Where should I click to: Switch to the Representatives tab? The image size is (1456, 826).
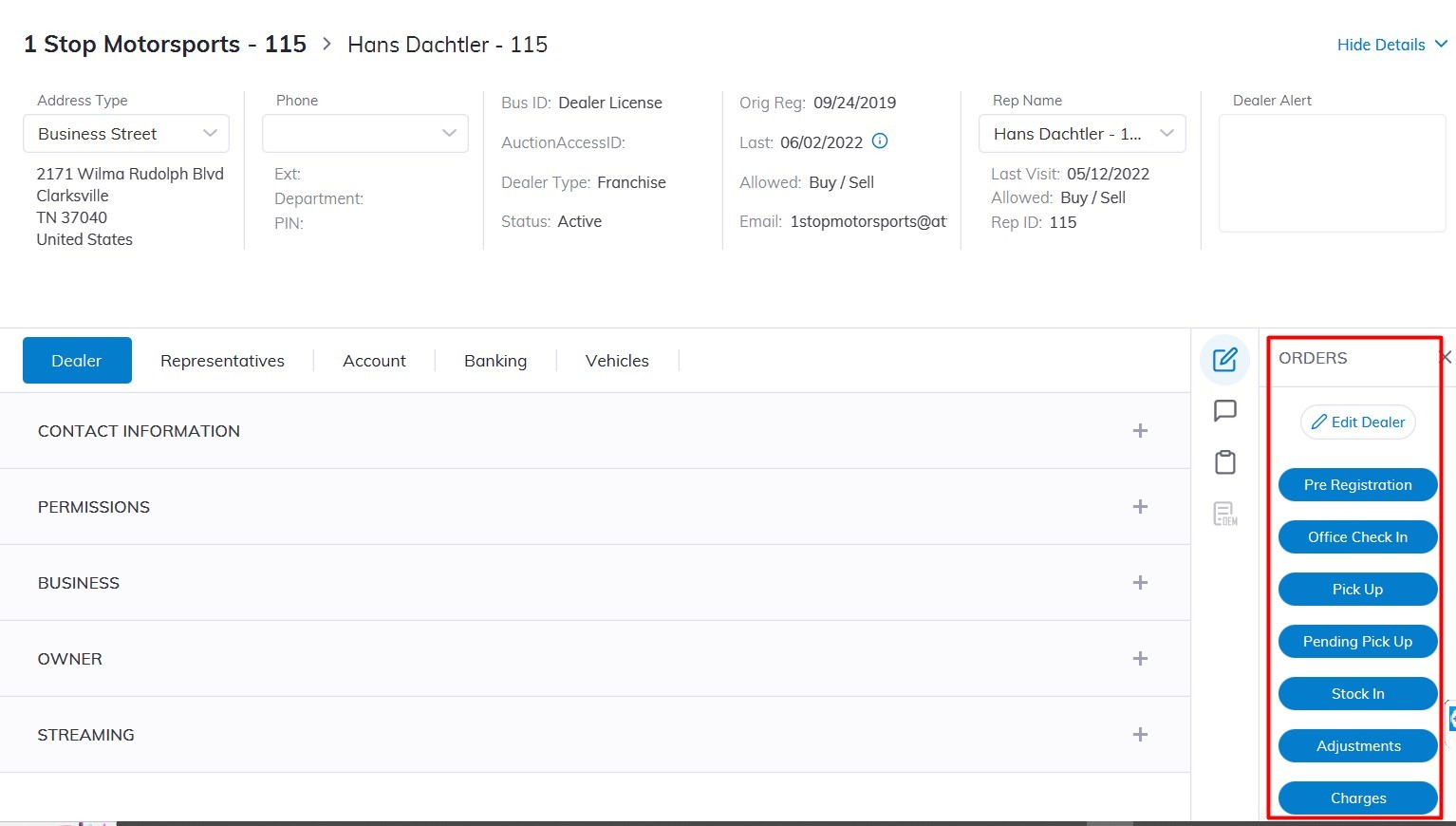(x=222, y=361)
